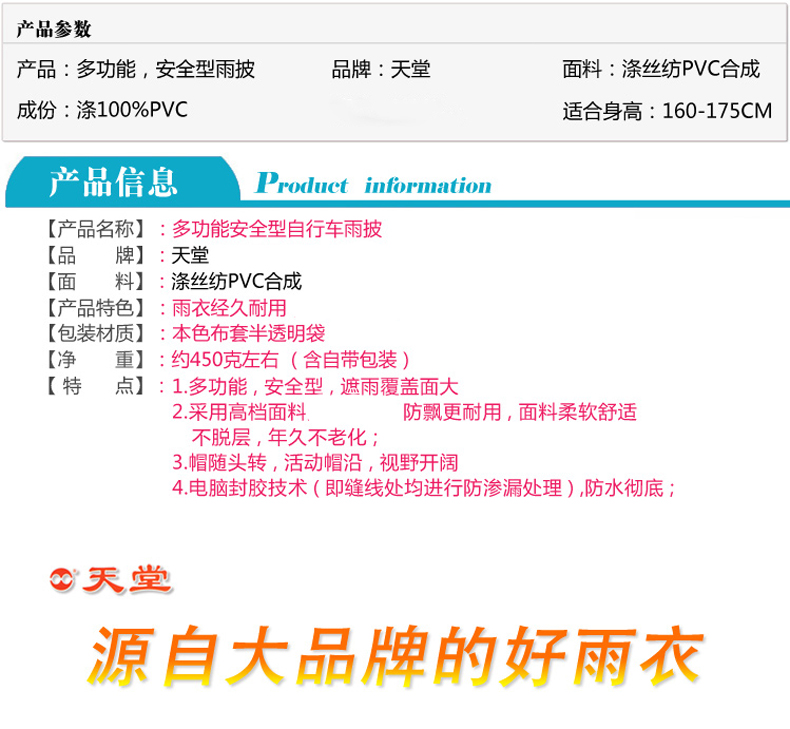Select the packaging text 本色布套半透明袋
Screen dimensions: 790x729
click(x=248, y=333)
